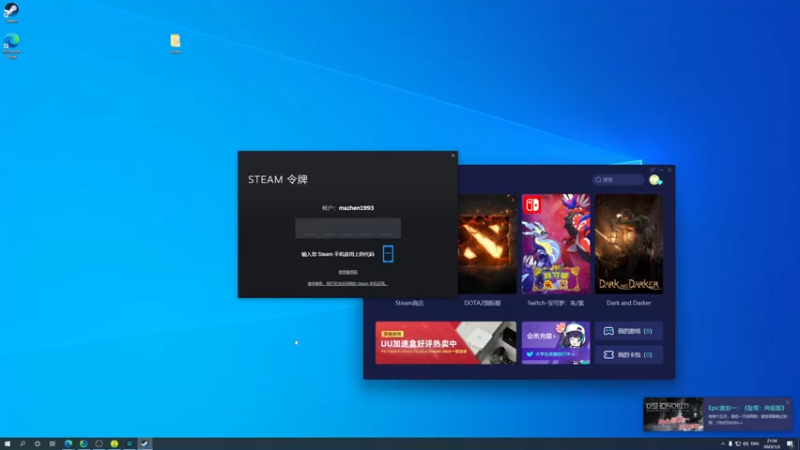Viewport: 800px width, 450px height.
Task: Switch to the yellow-green taskbar app icon
Action: pyautogui.click(x=114, y=444)
